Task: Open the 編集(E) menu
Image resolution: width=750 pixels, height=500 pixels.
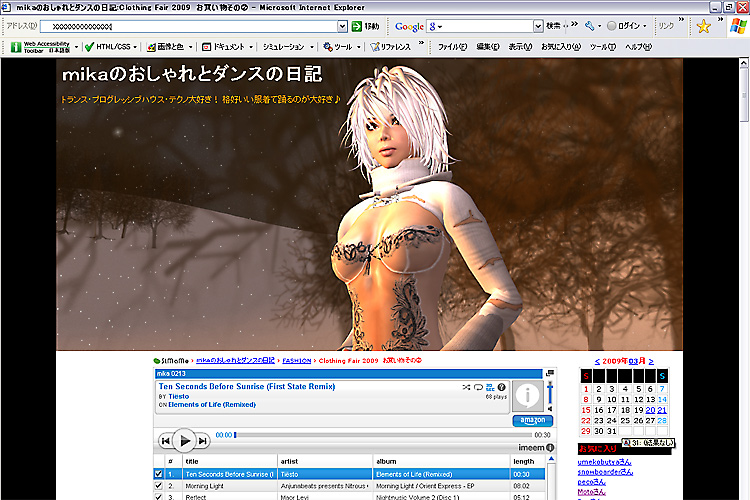Action: 488,47
